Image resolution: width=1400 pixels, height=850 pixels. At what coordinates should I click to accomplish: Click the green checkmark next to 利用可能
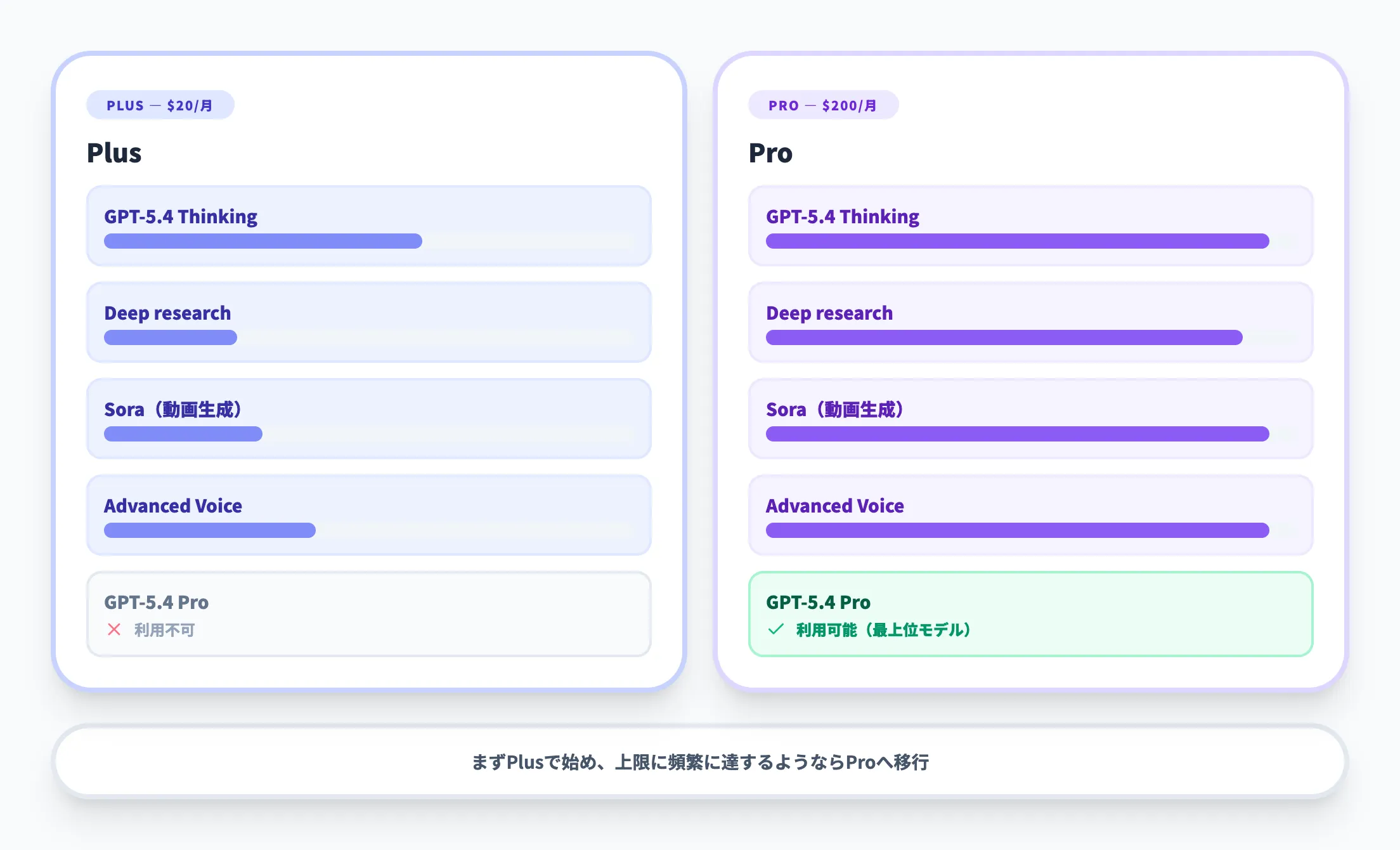pos(777,631)
